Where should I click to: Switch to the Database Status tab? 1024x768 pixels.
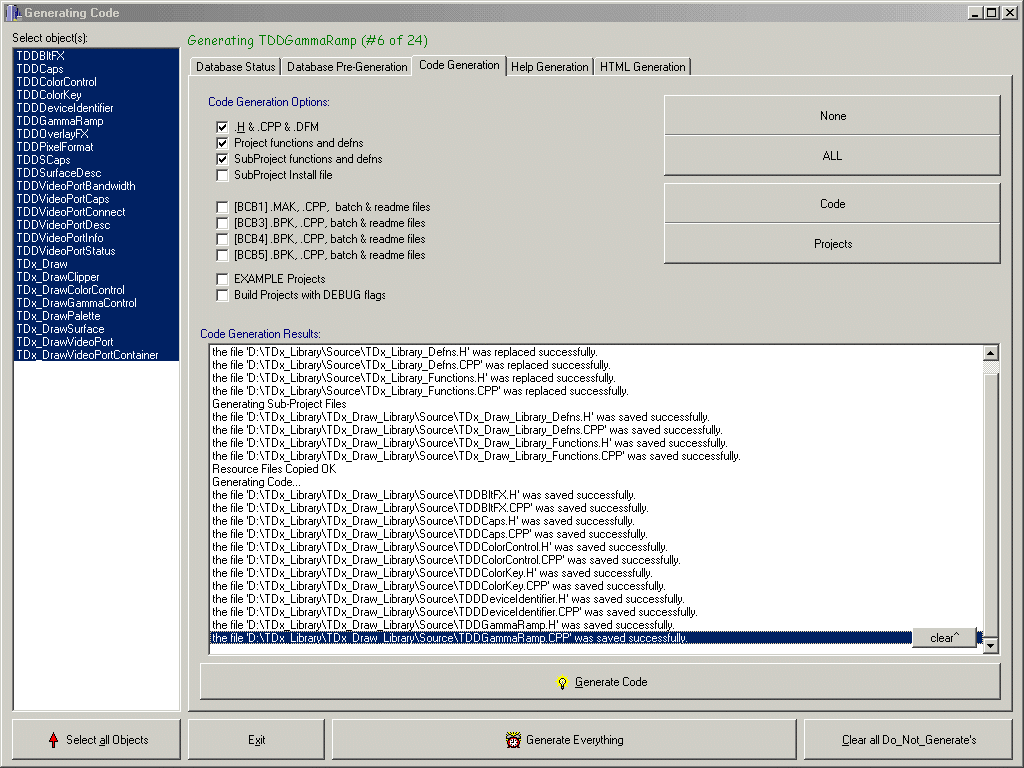click(235, 67)
